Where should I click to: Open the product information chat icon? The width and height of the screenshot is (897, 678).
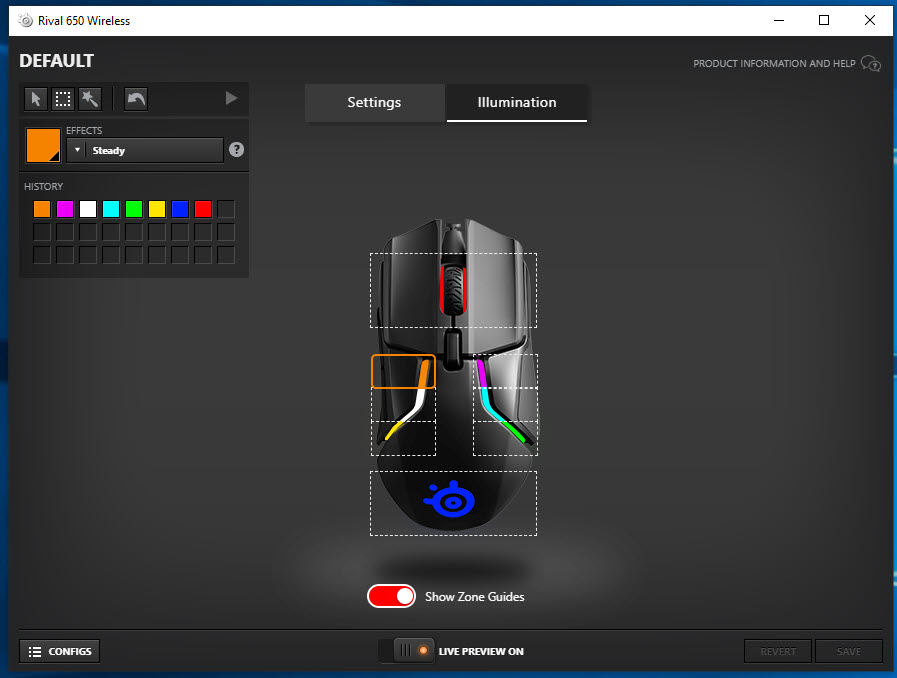pyautogui.click(x=871, y=63)
